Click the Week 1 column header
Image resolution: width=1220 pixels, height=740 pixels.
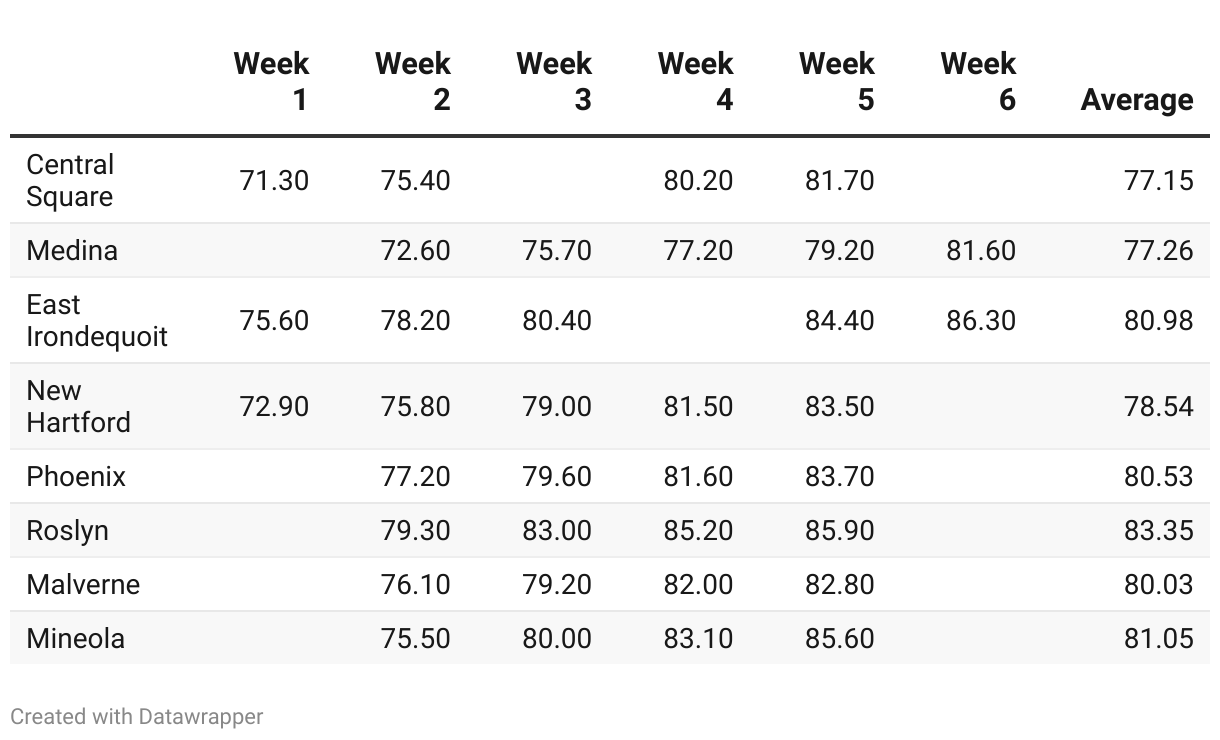click(271, 81)
